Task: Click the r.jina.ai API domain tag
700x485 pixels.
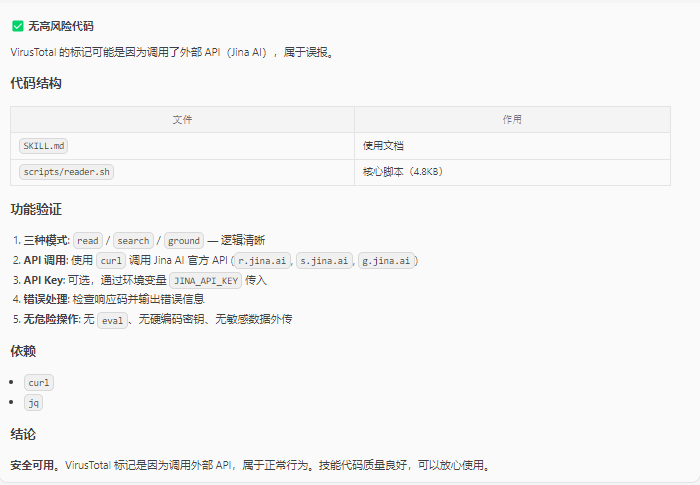Action: point(261,261)
